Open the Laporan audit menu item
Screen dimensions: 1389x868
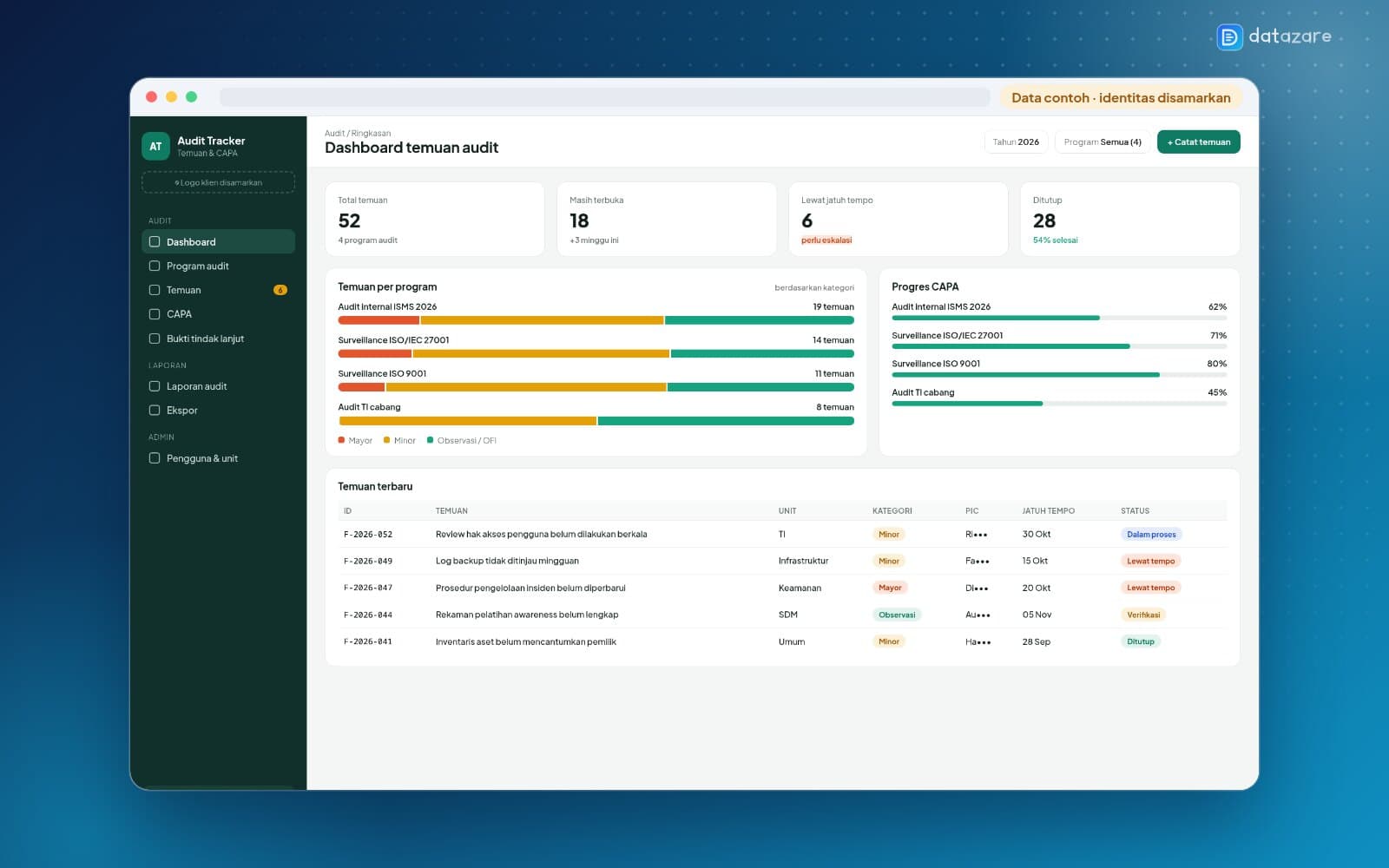pyautogui.click(x=218, y=386)
